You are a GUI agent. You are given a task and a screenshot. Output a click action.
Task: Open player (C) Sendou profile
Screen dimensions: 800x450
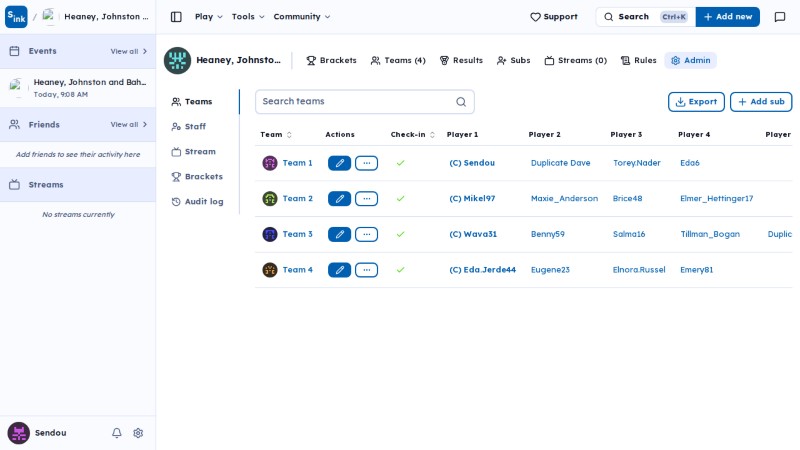[472, 163]
